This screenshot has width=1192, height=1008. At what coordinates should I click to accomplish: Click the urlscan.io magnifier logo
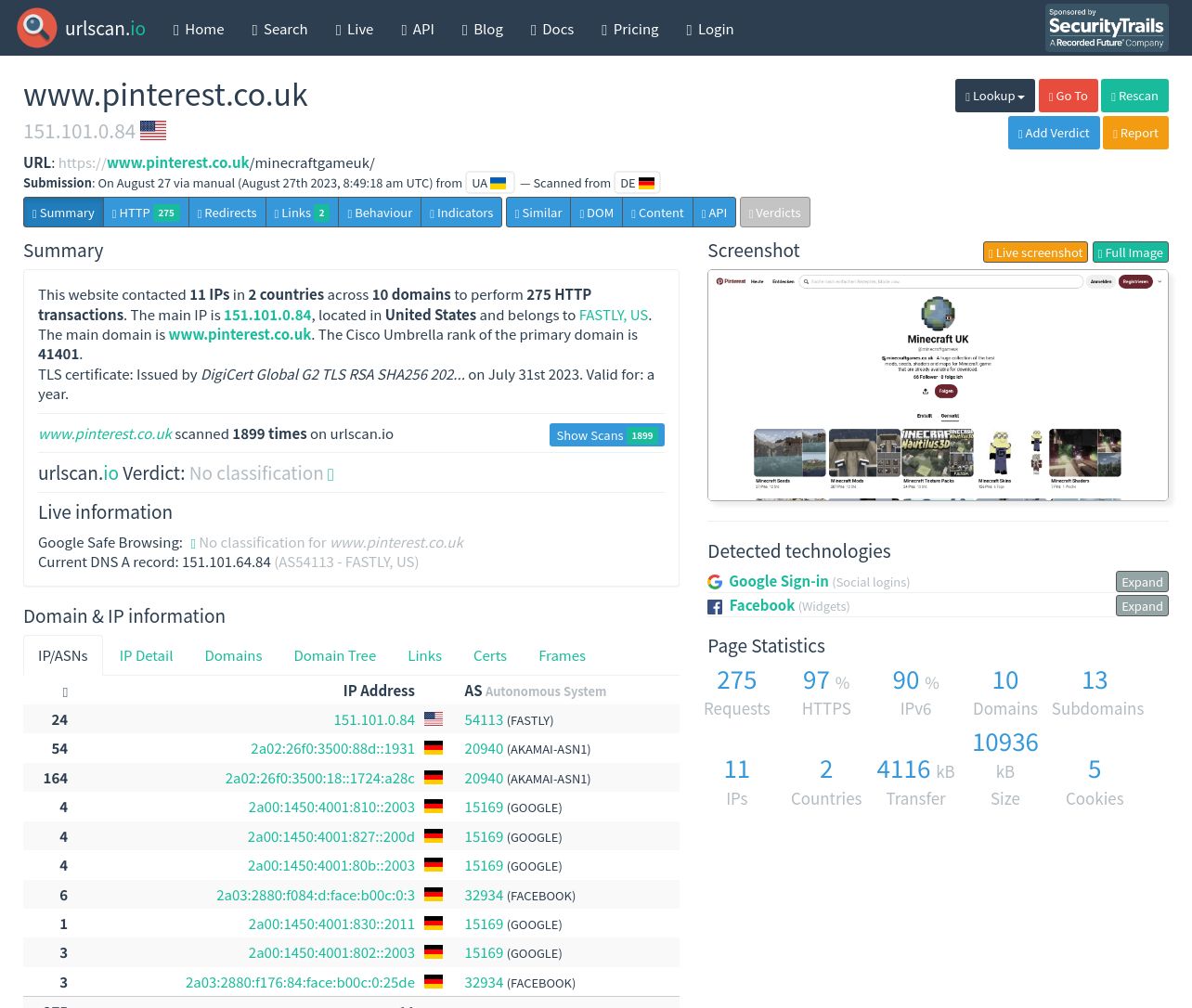pos(37,28)
